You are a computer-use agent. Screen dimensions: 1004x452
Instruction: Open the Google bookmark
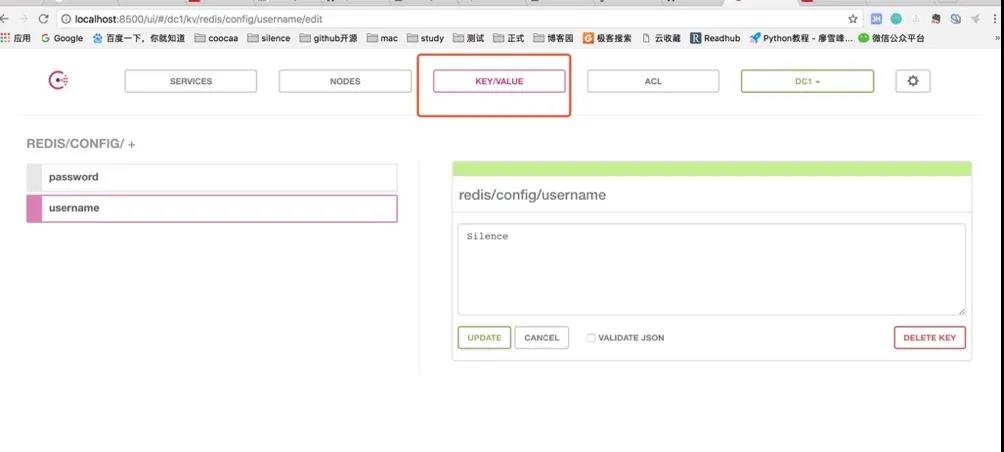62,38
